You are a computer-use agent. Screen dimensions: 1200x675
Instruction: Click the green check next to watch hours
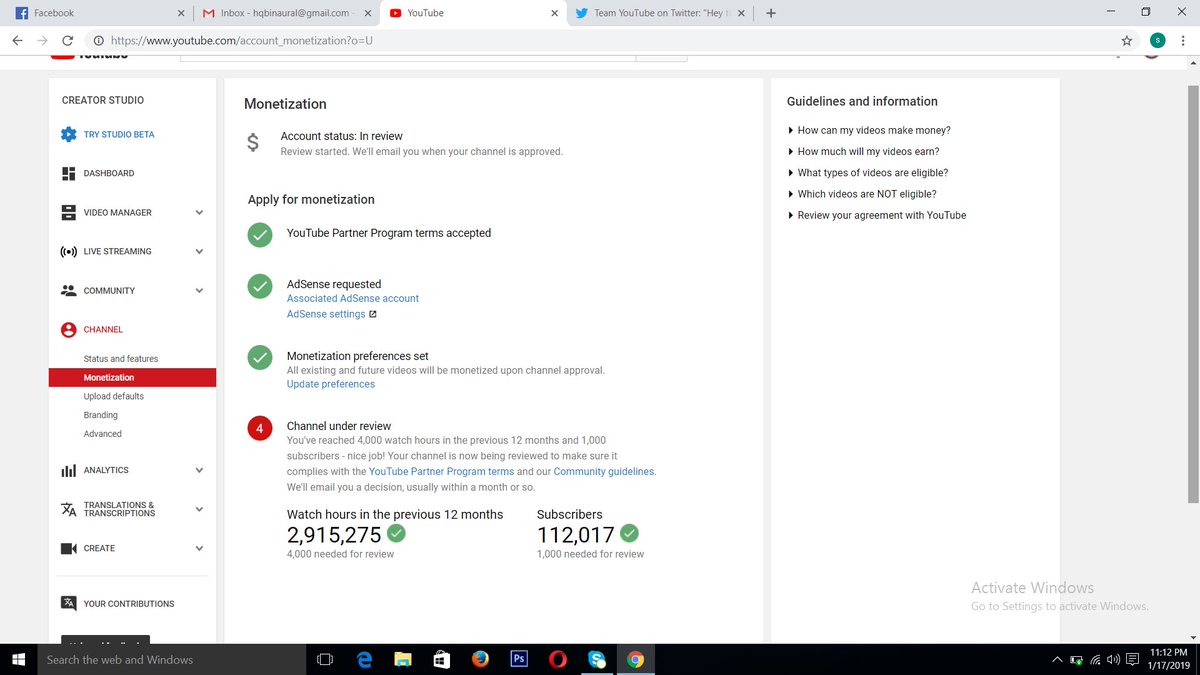396,532
